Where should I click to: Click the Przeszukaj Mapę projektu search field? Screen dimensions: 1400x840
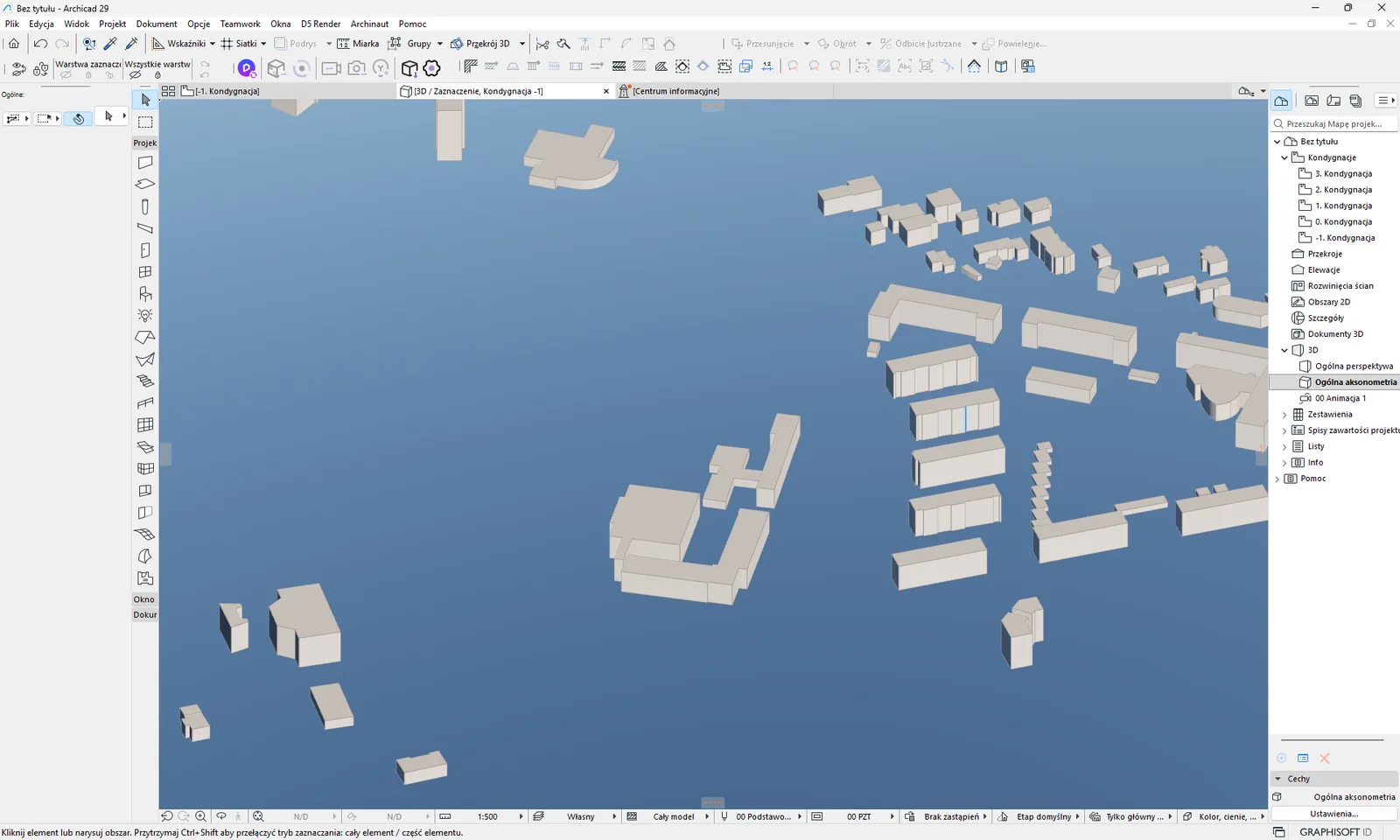[x=1335, y=124]
